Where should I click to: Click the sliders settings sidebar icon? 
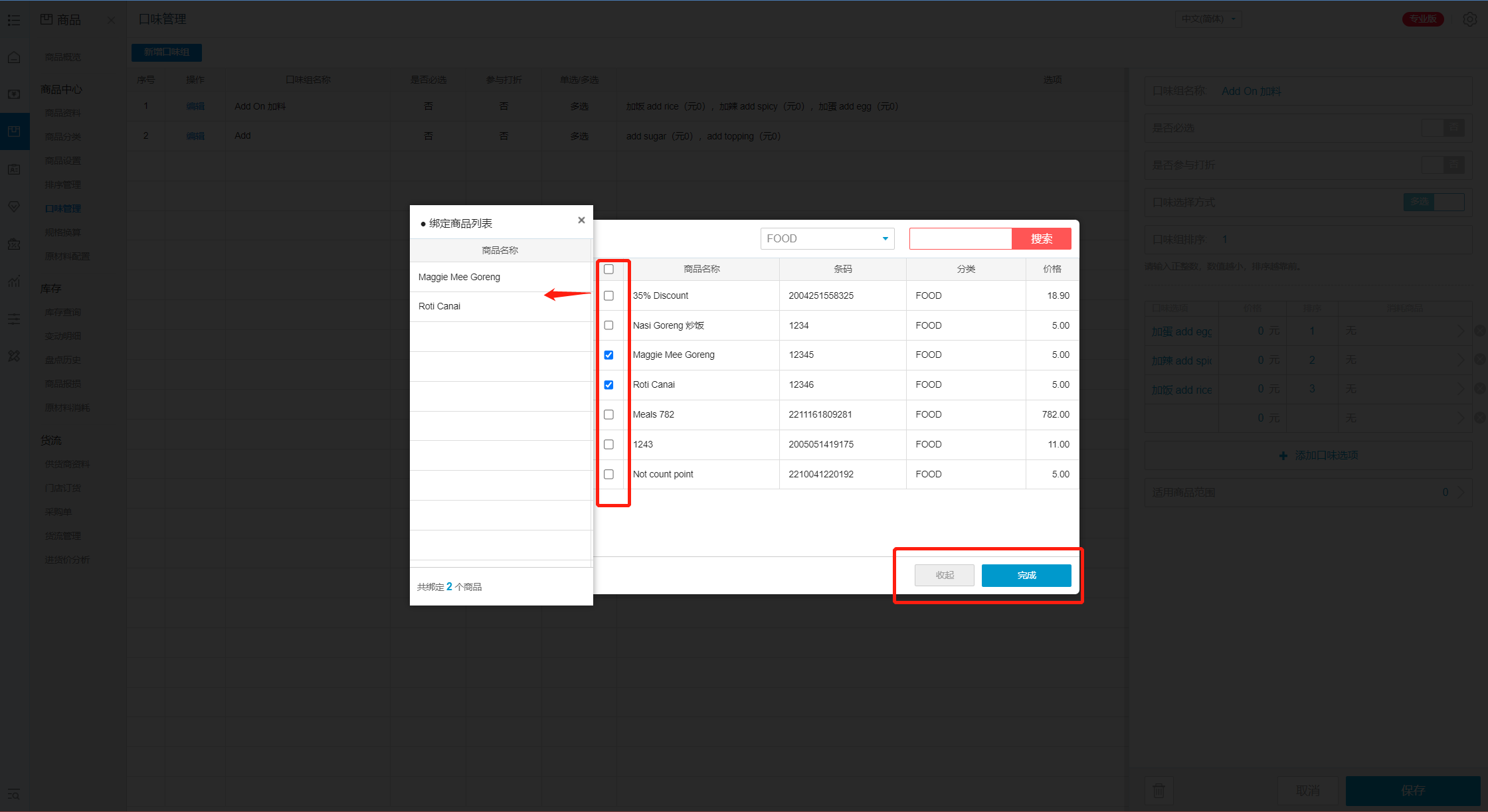point(14,319)
